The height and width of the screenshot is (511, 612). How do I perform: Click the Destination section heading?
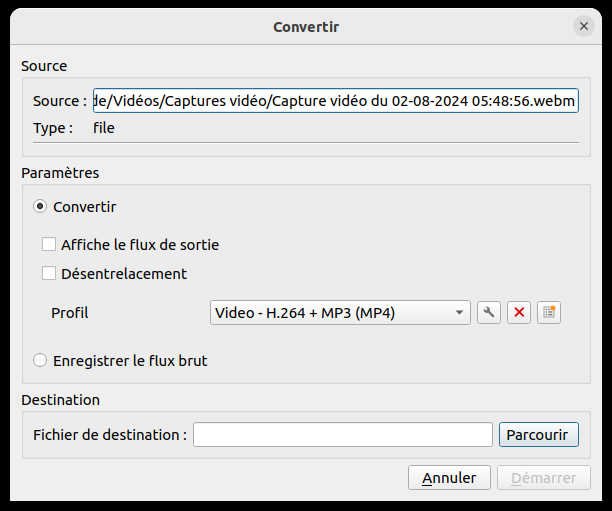click(x=60, y=400)
